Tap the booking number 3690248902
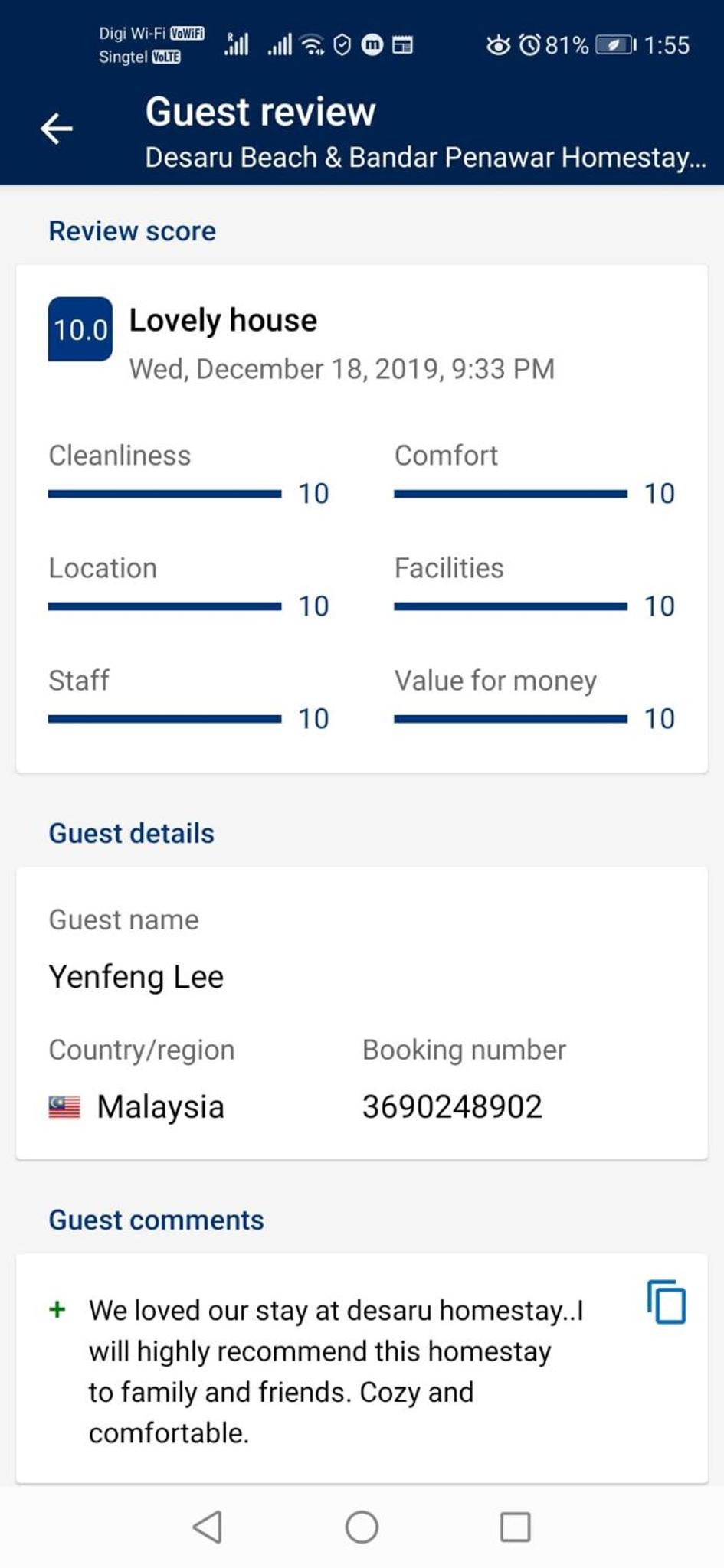 click(452, 1106)
